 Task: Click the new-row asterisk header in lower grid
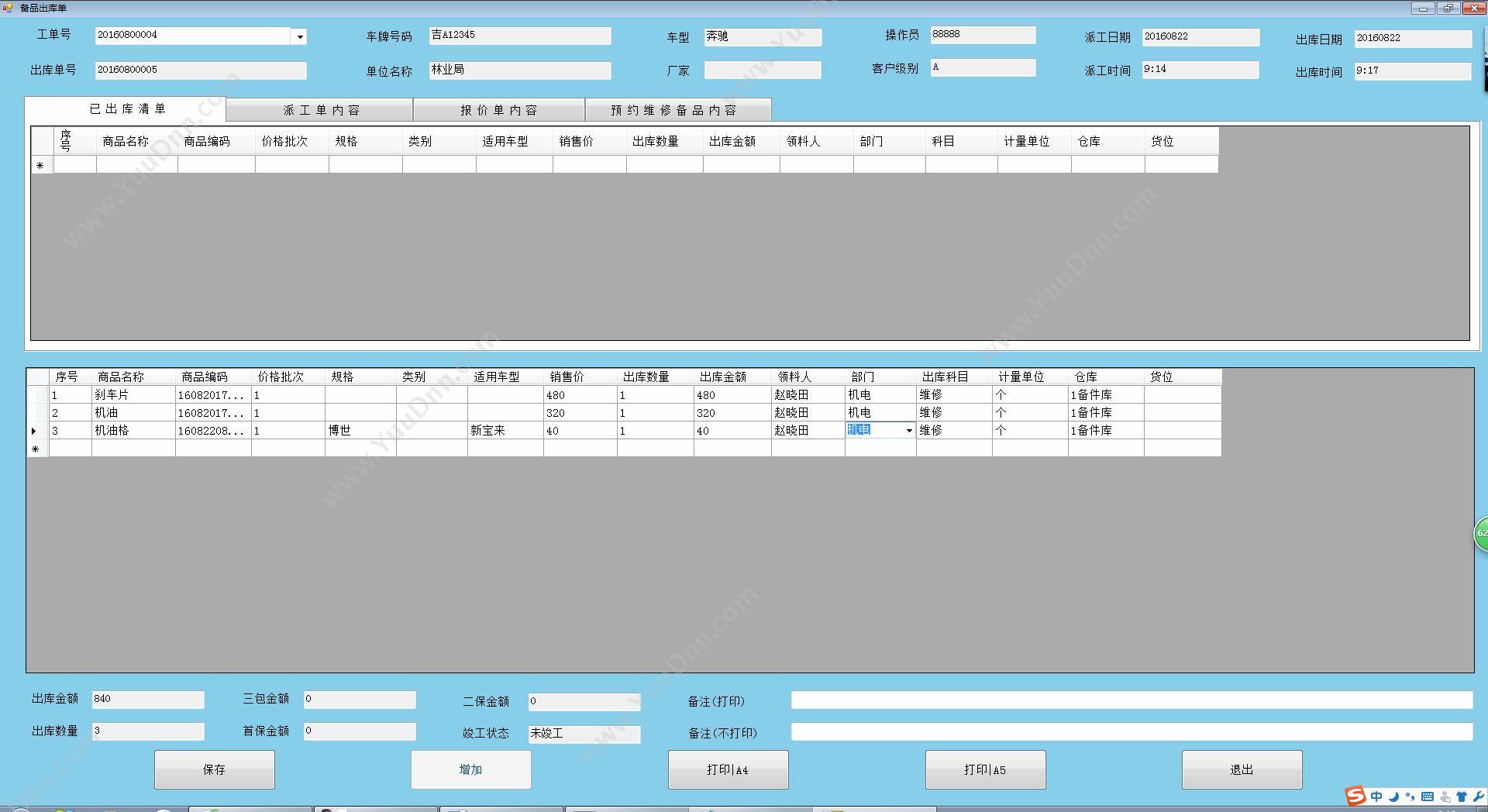pos(38,448)
